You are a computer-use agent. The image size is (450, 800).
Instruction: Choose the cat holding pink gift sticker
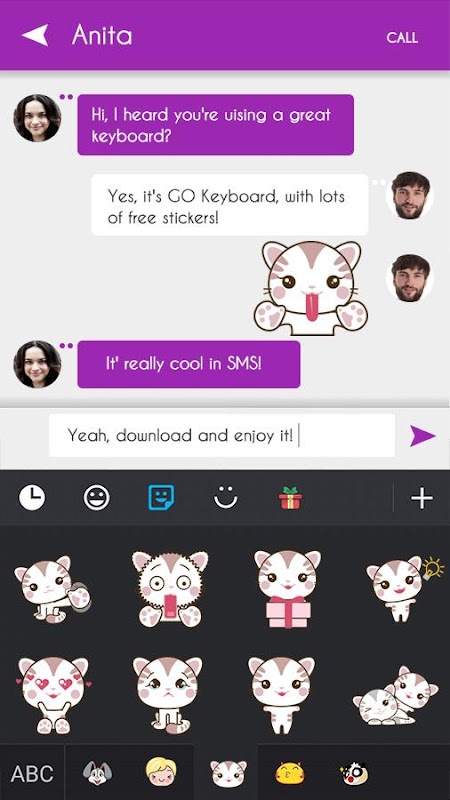(x=288, y=589)
